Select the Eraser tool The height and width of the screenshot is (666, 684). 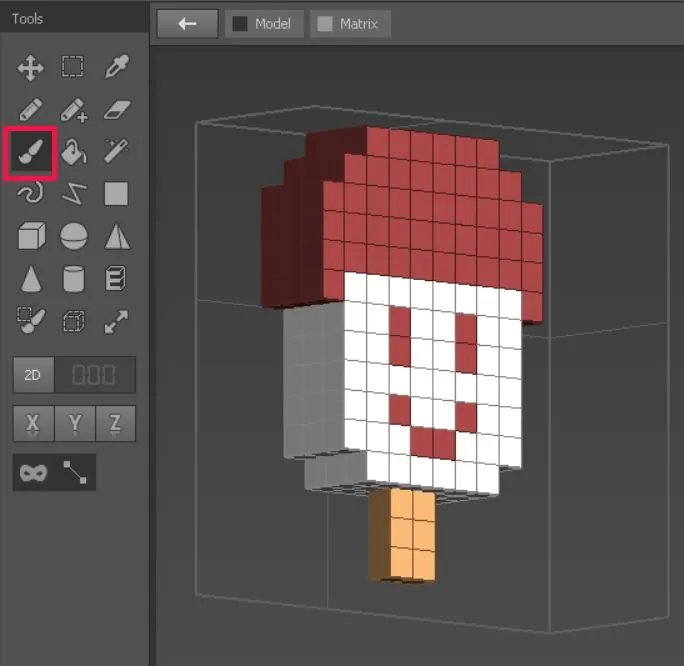click(x=117, y=110)
